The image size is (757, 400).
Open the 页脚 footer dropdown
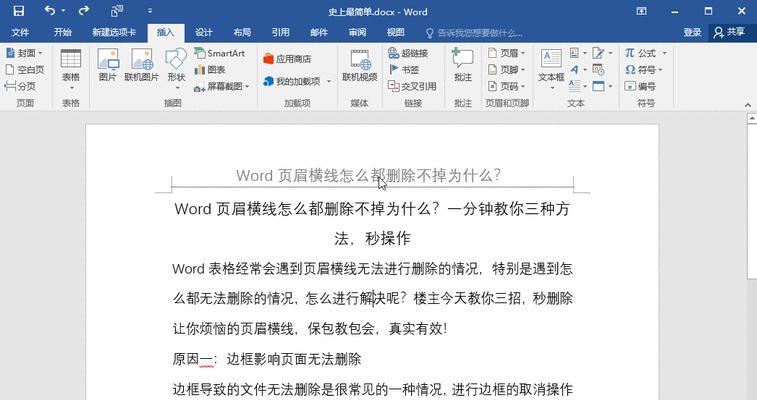[x=506, y=69]
